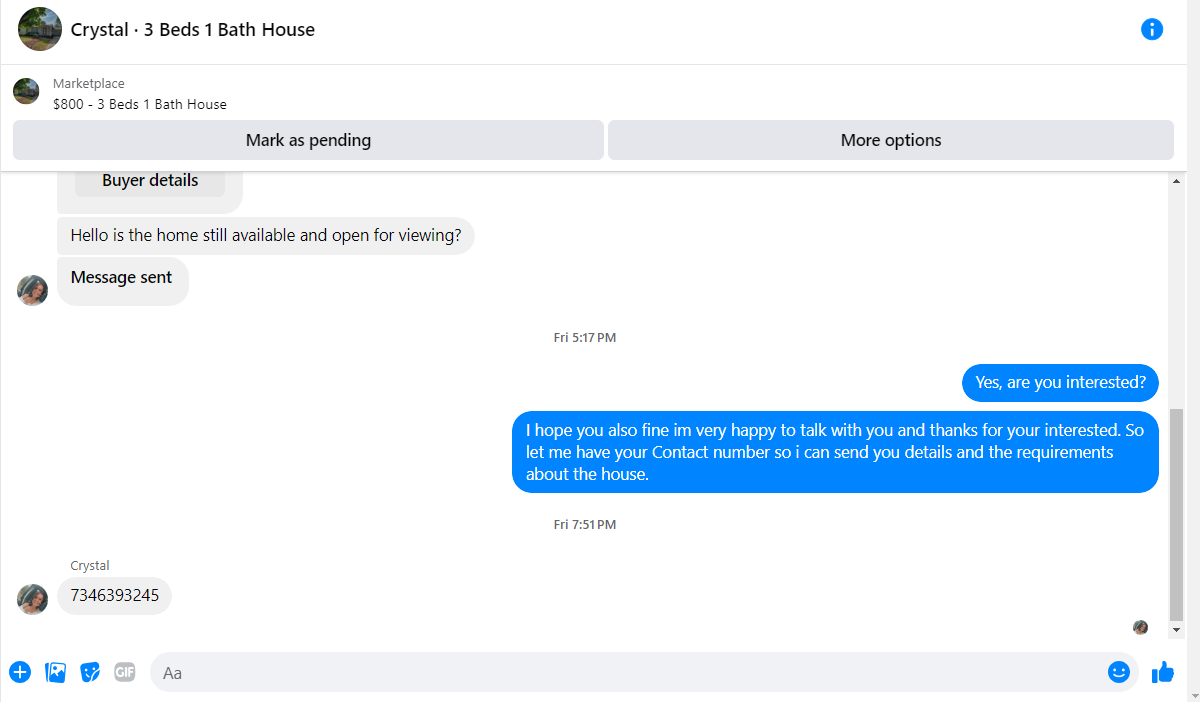Viewport: 1200px width, 702px height.
Task: Click the chat scrollbar up arrow
Action: pos(1176,182)
